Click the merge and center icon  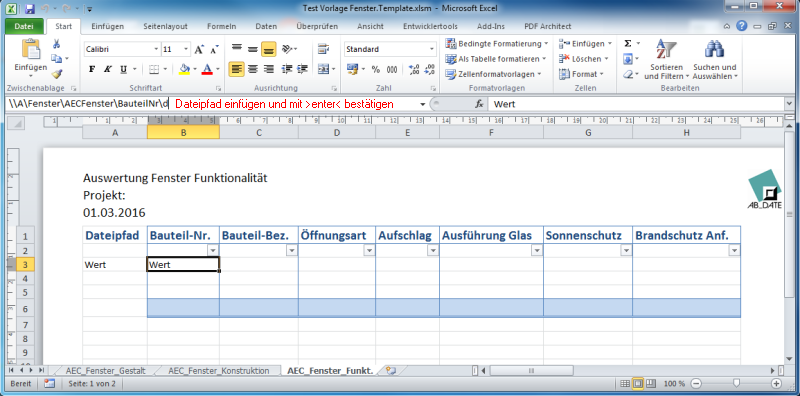pos(322,69)
